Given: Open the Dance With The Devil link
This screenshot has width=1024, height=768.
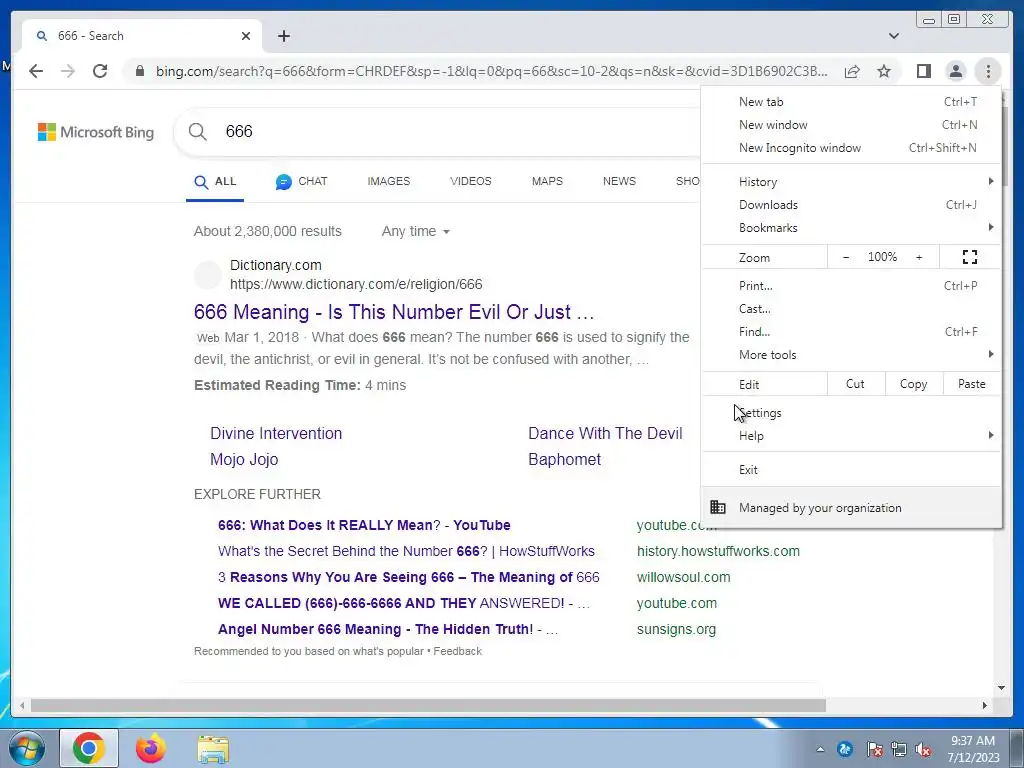Looking at the screenshot, I should (x=605, y=434).
